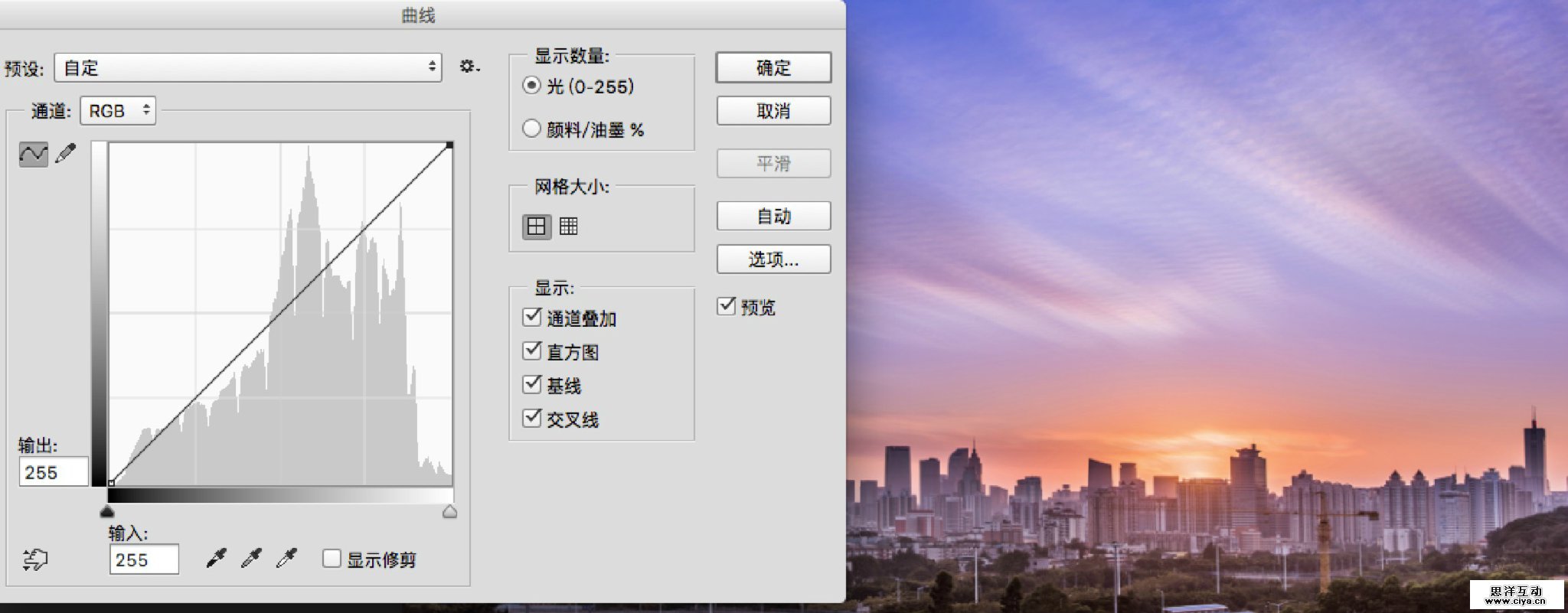Click the 确定 button
This screenshot has height=613, width=1568.
point(773,68)
